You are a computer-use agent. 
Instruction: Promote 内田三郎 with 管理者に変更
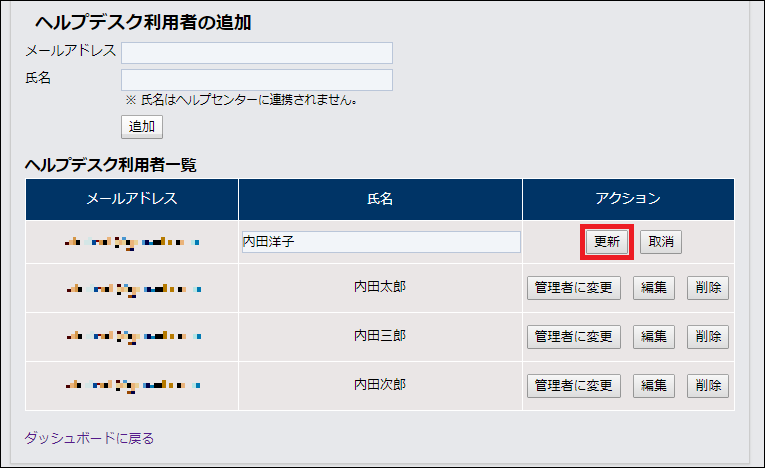pyautogui.click(x=574, y=337)
